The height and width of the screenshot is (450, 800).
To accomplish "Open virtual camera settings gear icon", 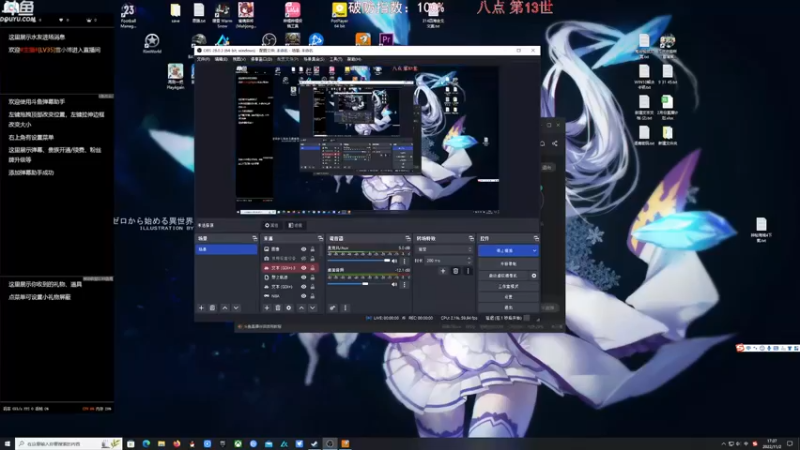I will pyautogui.click(x=534, y=276).
